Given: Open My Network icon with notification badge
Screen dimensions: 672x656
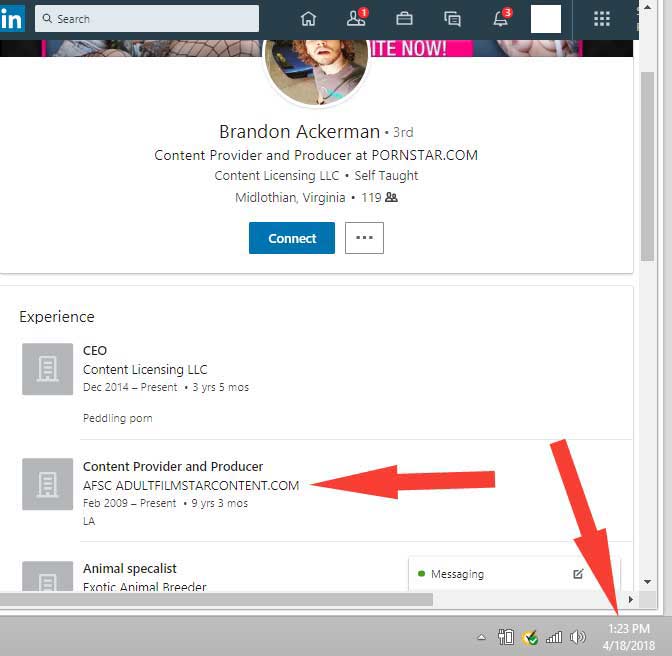Looking at the screenshot, I should pos(357,18).
